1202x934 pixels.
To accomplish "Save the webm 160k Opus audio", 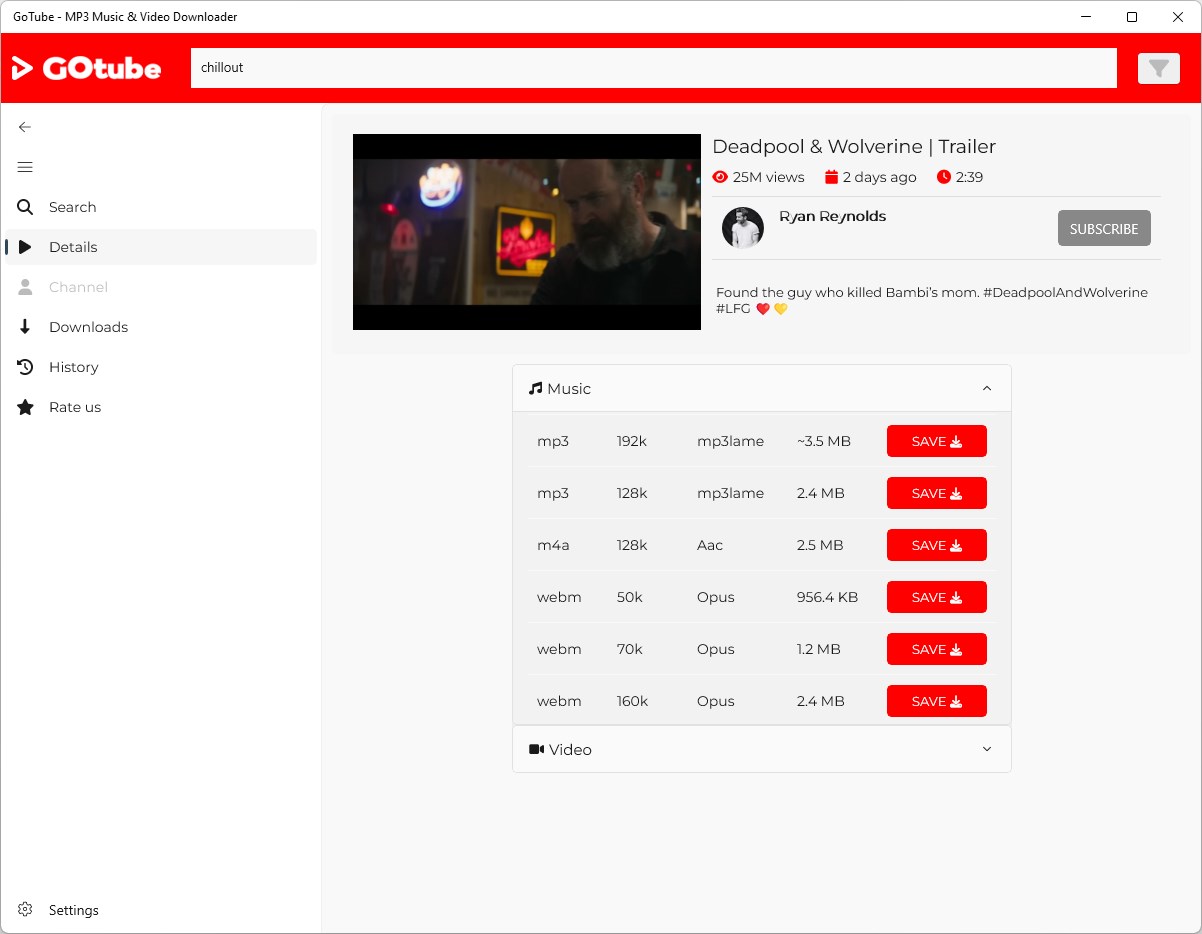I will tap(937, 701).
